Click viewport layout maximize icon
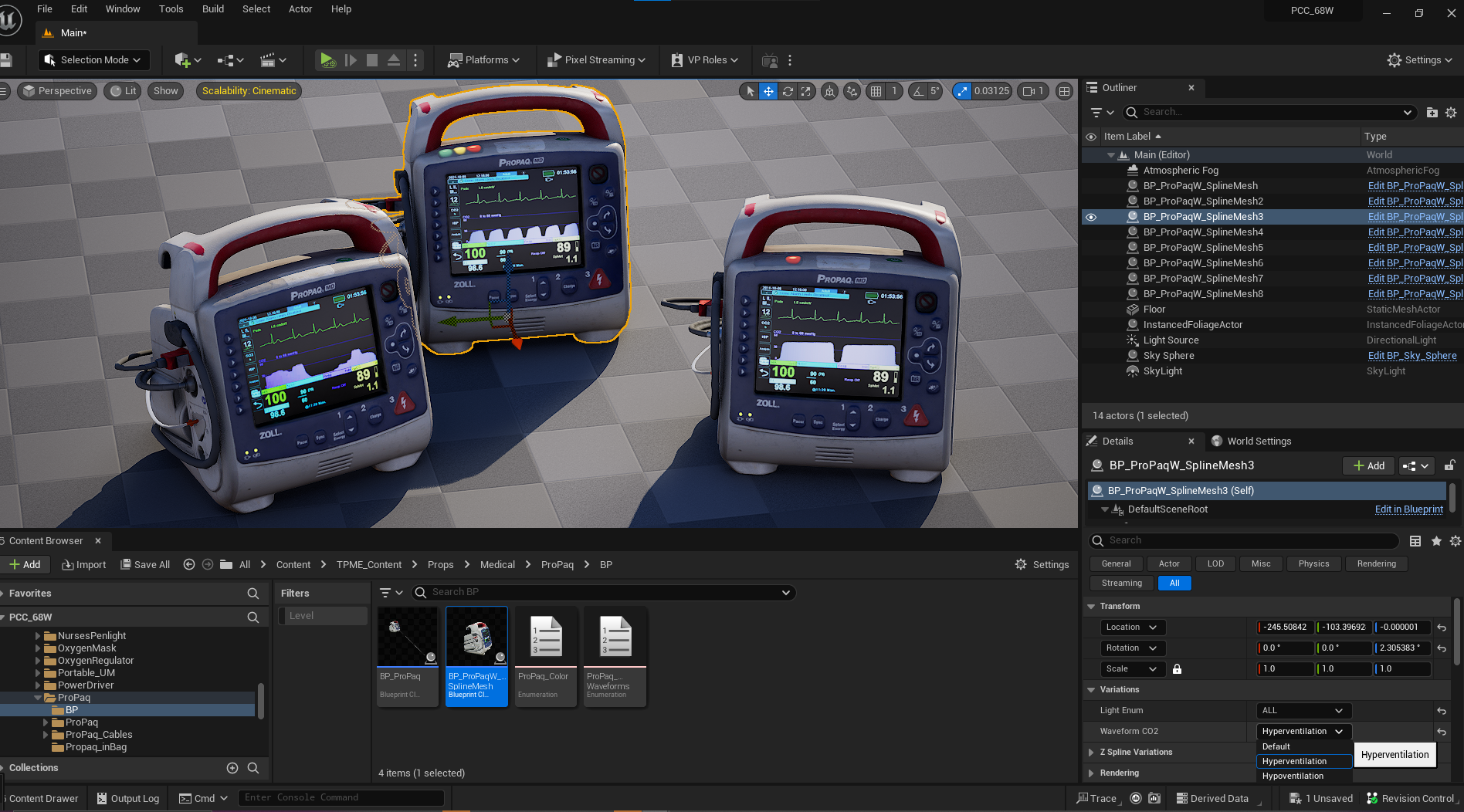The height and width of the screenshot is (812, 1464). point(1064,91)
